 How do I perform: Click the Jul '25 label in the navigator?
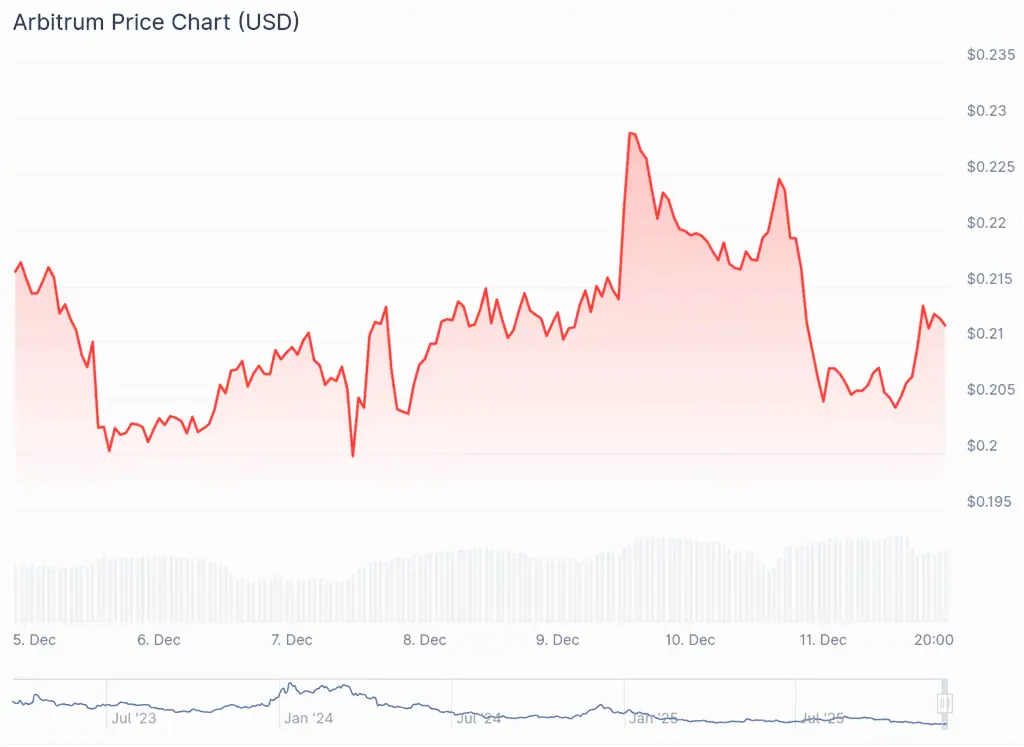point(824,717)
